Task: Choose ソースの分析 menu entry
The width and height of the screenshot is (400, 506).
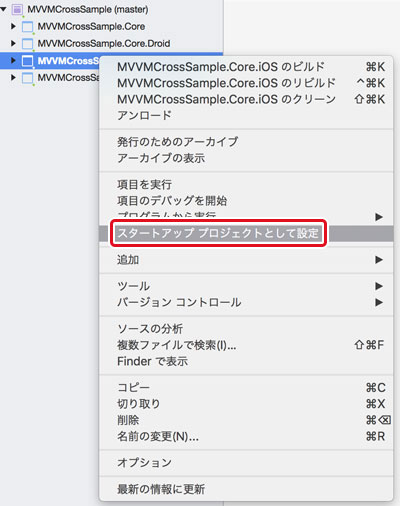Action: click(246, 329)
